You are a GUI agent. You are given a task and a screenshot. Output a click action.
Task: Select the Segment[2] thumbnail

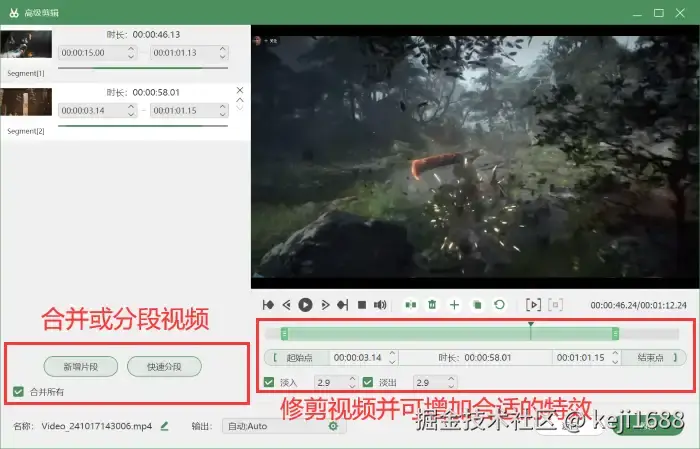point(26,102)
